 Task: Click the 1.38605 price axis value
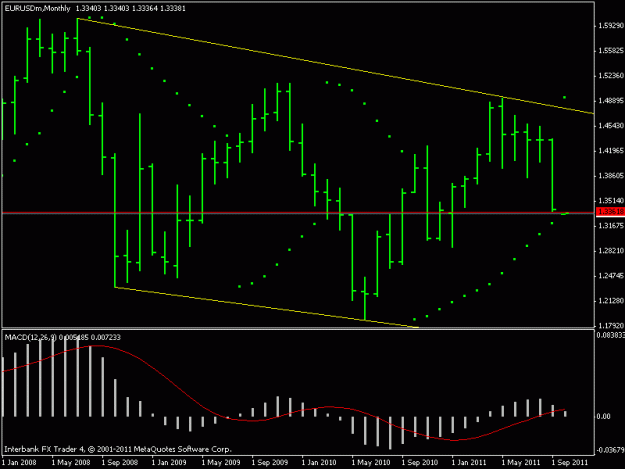pyautogui.click(x=611, y=176)
